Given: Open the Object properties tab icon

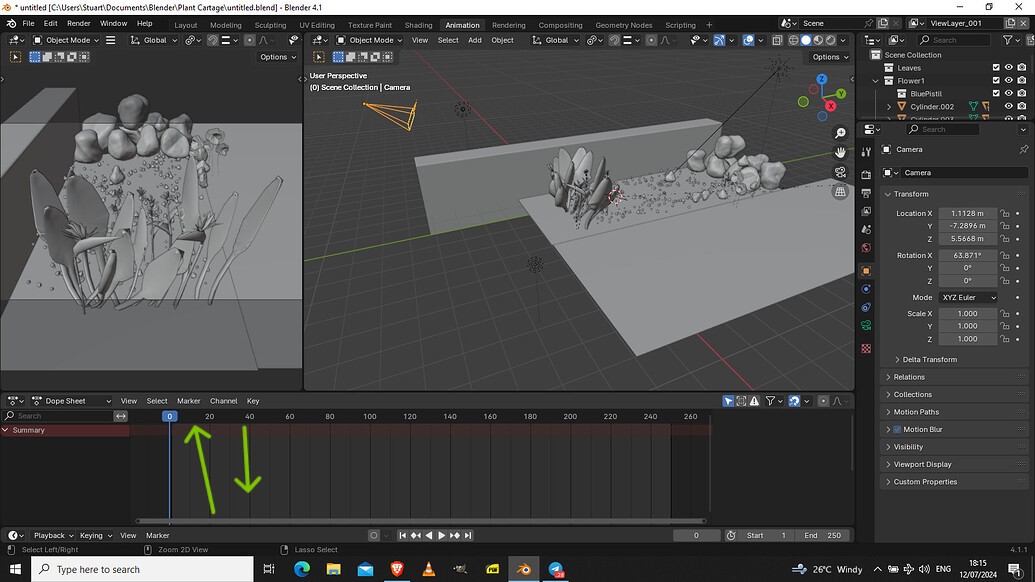Looking at the screenshot, I should tap(866, 271).
